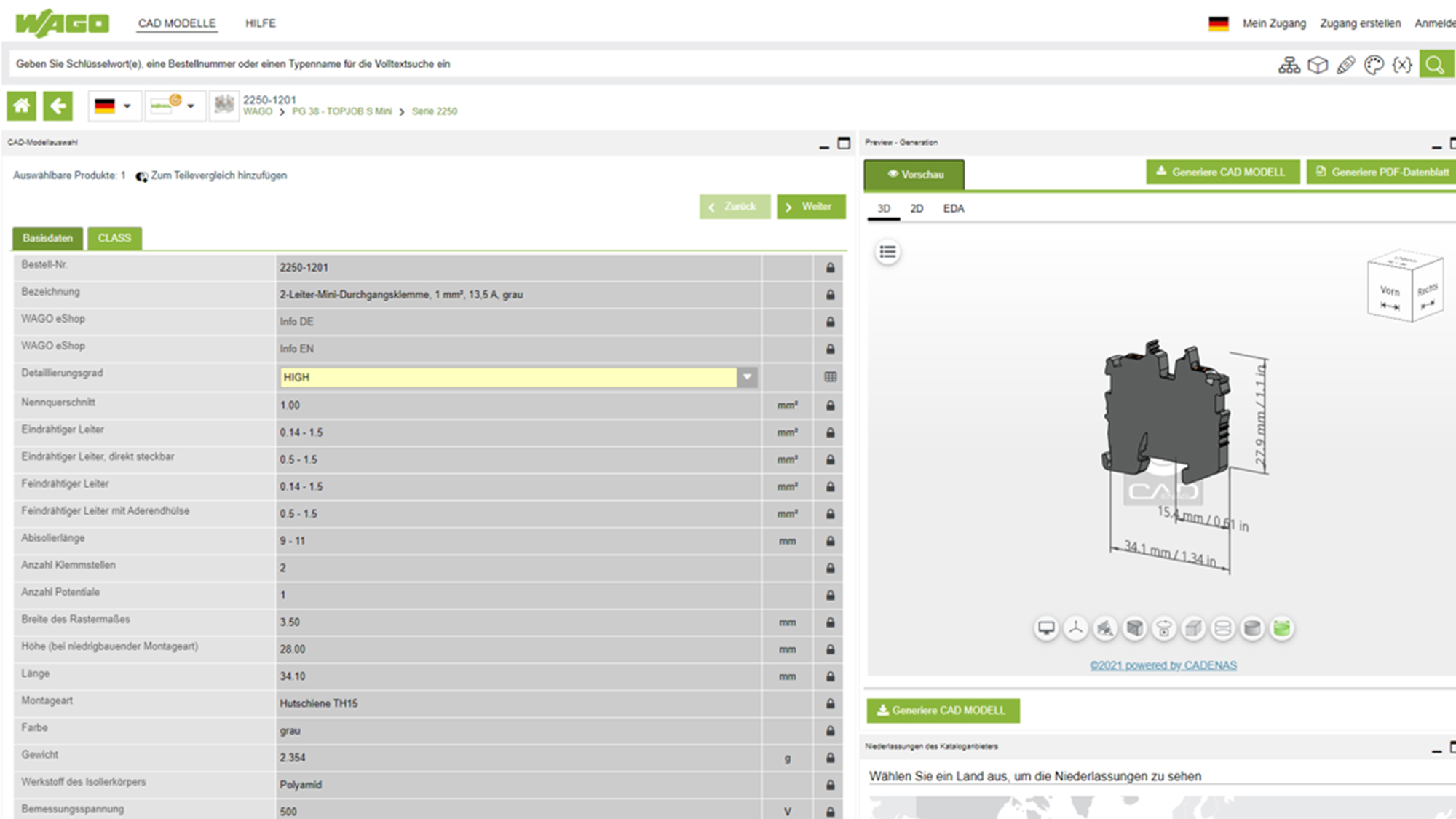Open the 3D geometric search cube icon
1456x819 pixels.
[x=1318, y=65]
